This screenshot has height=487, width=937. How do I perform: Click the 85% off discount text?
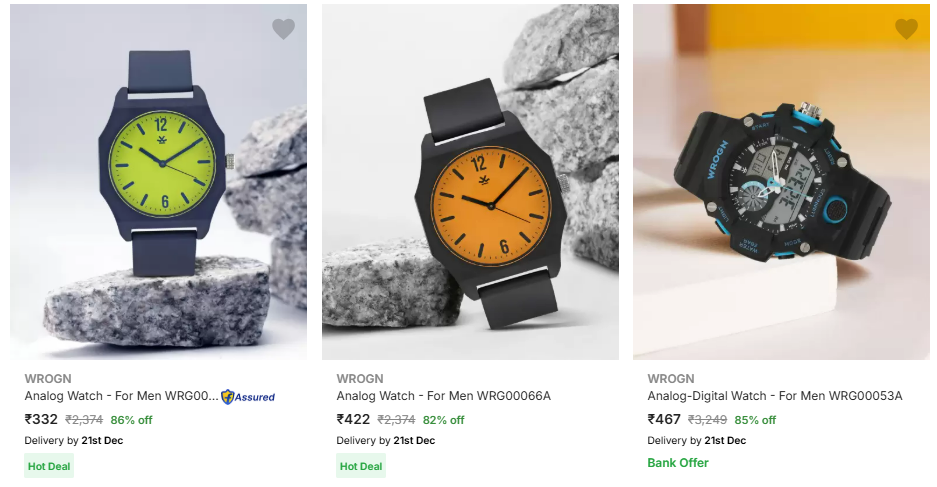pyautogui.click(x=755, y=420)
